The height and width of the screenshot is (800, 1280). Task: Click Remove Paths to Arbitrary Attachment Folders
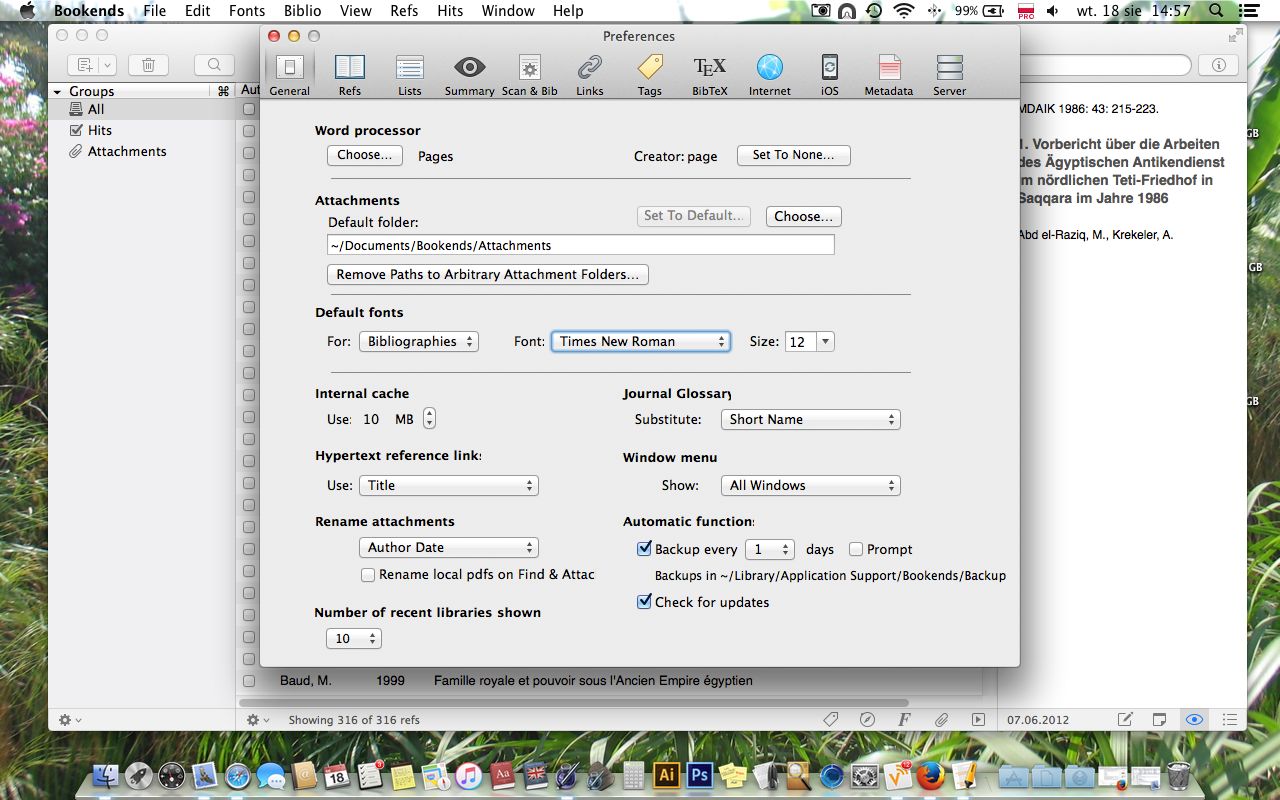[x=488, y=274]
